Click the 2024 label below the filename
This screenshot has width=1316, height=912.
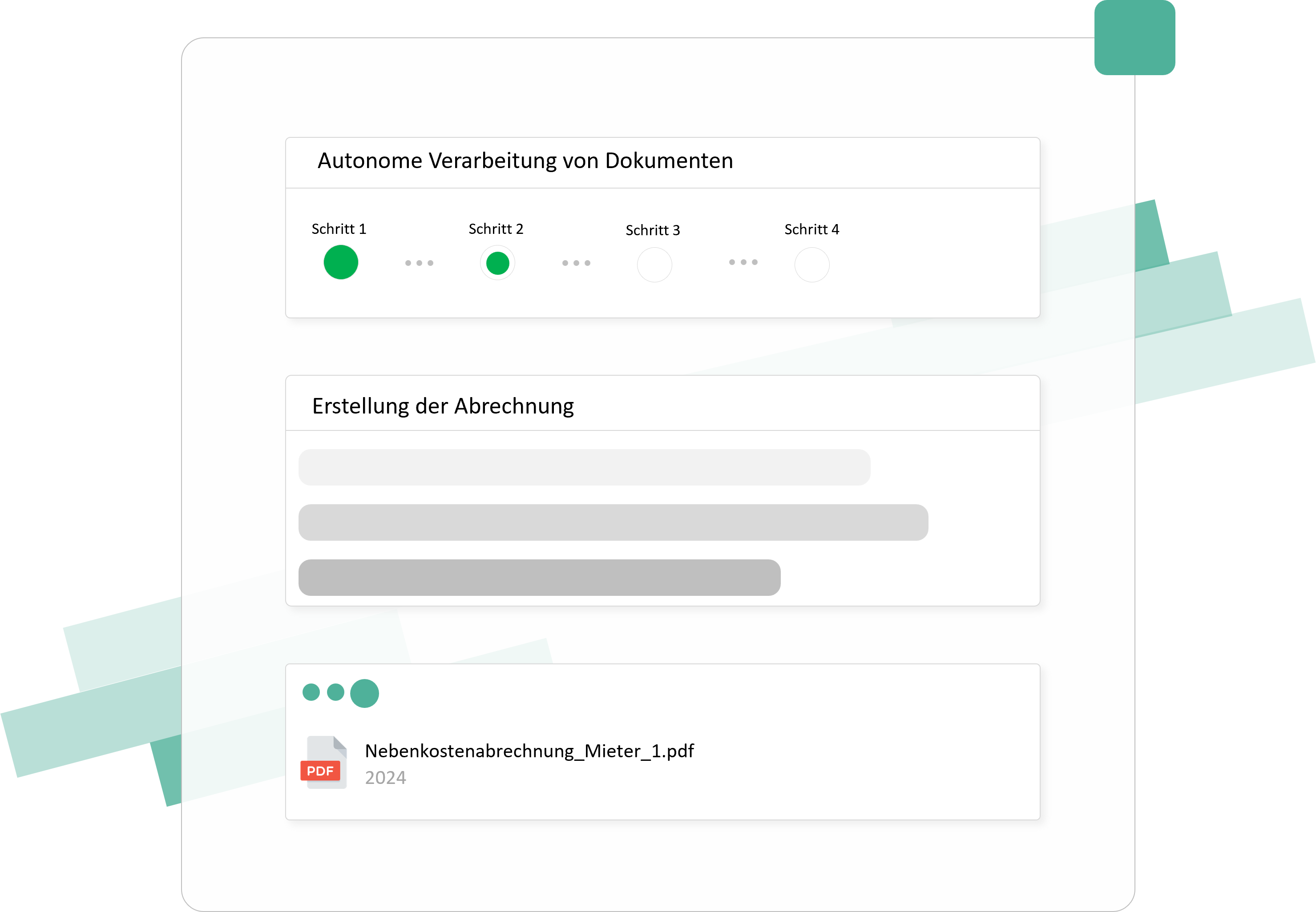click(x=385, y=778)
